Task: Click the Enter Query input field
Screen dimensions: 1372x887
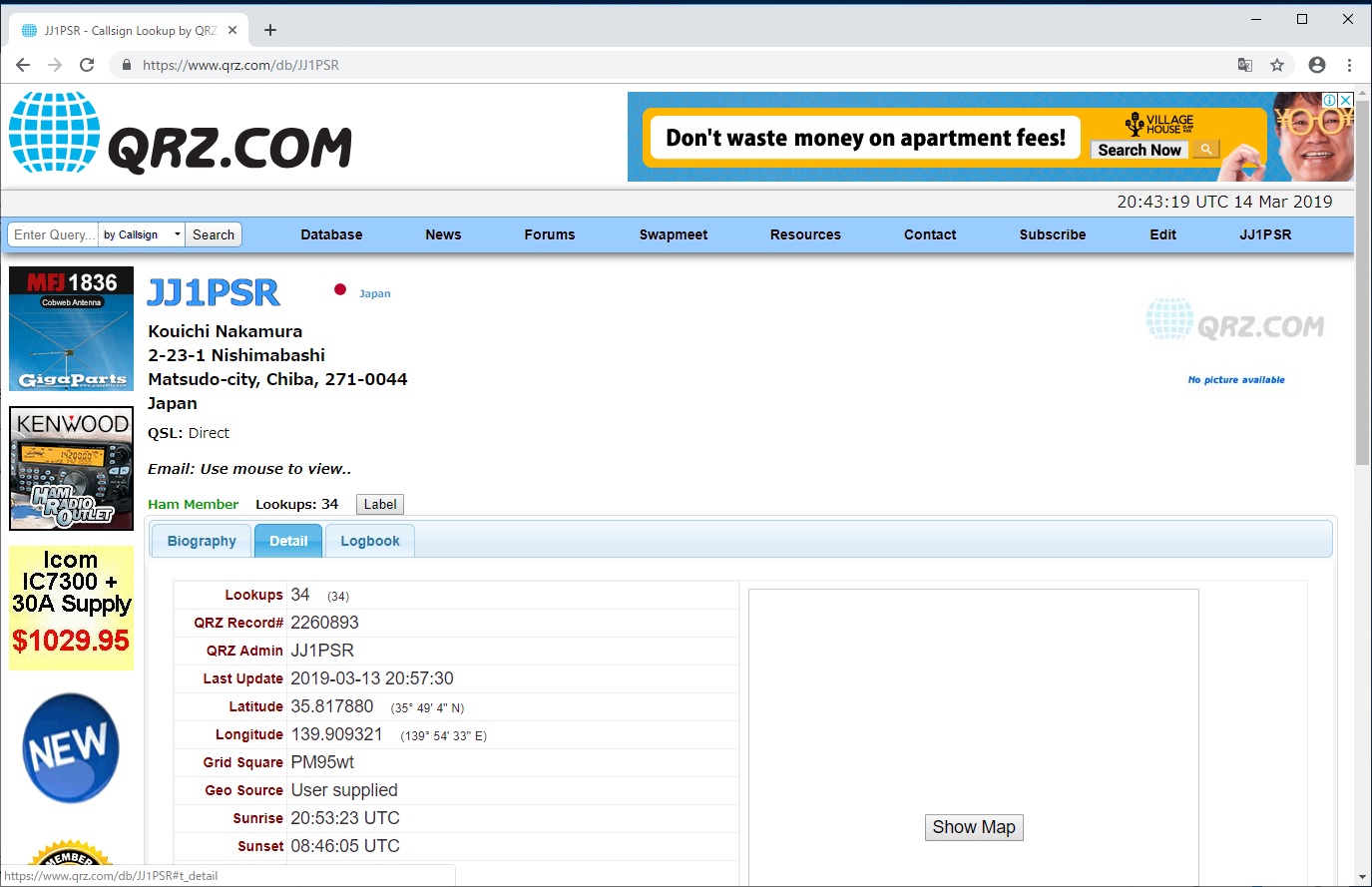Action: [53, 234]
